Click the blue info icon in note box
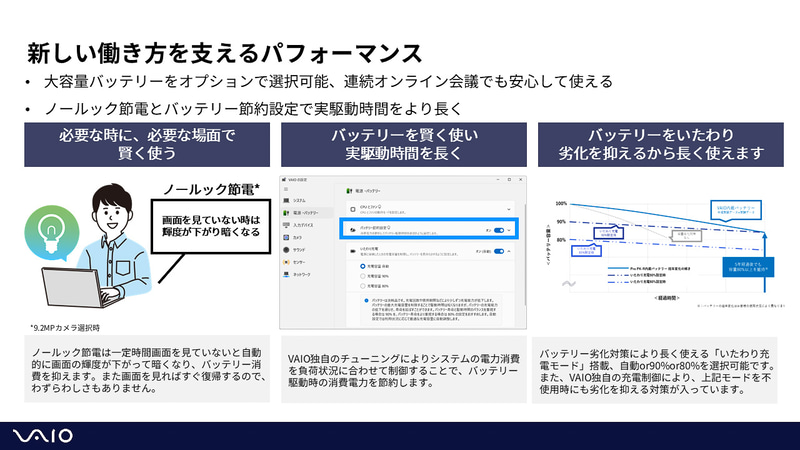800x450 pixels. (366, 301)
